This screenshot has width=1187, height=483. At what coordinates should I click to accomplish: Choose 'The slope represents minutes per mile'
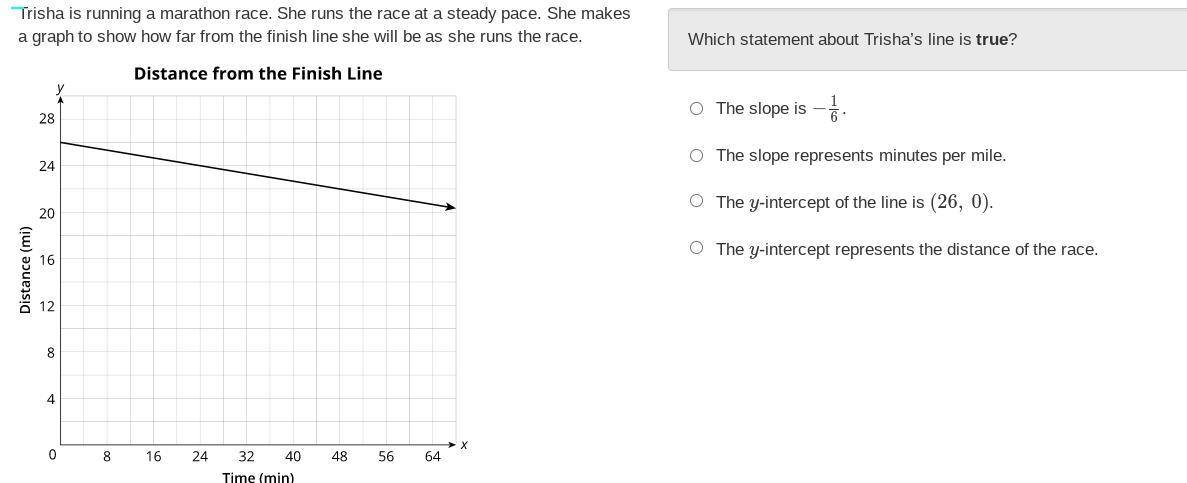pyautogui.click(x=696, y=156)
